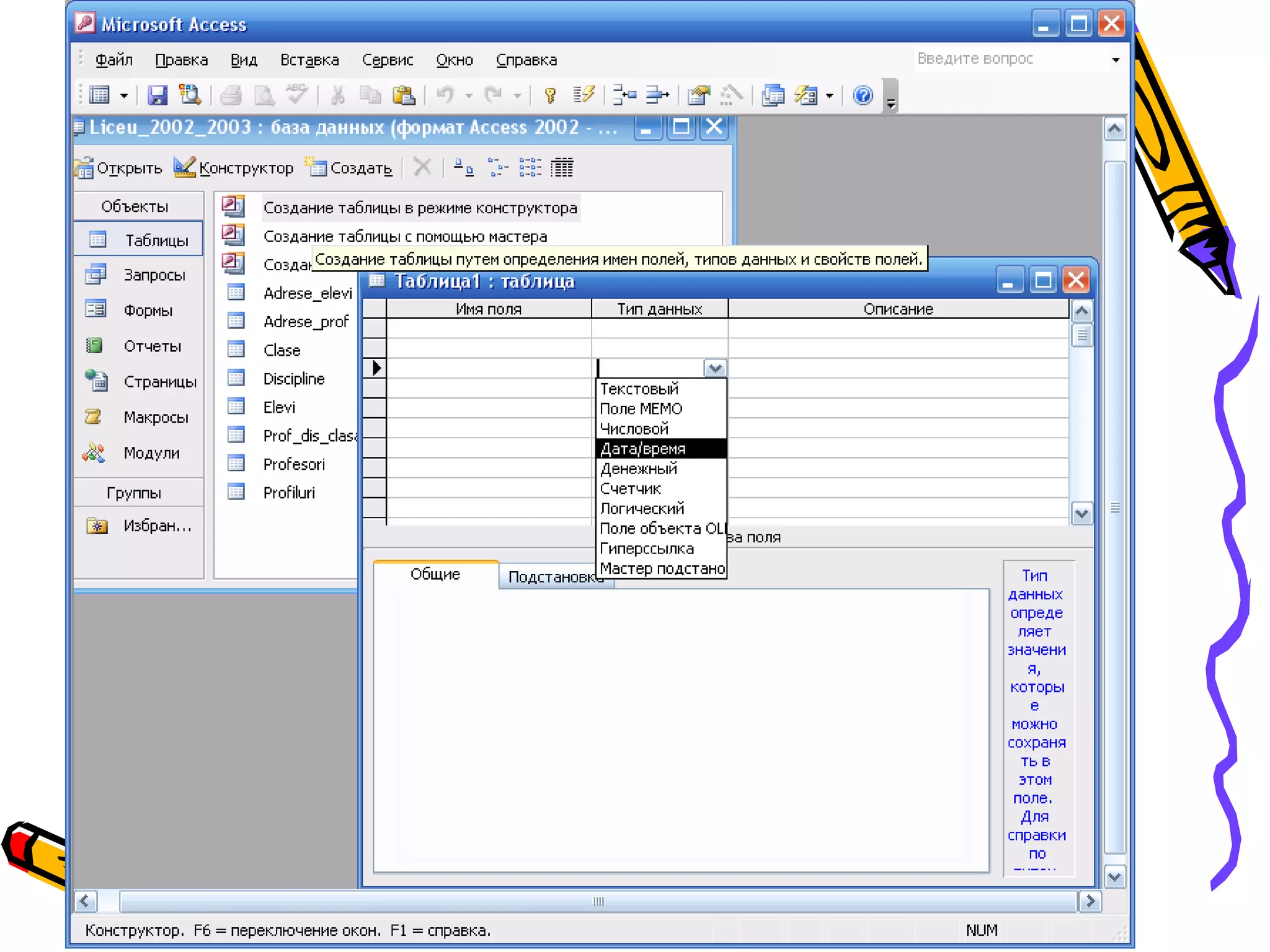Open the Properties toolbar icon
Screen dimensions: 1270x952
(699, 95)
